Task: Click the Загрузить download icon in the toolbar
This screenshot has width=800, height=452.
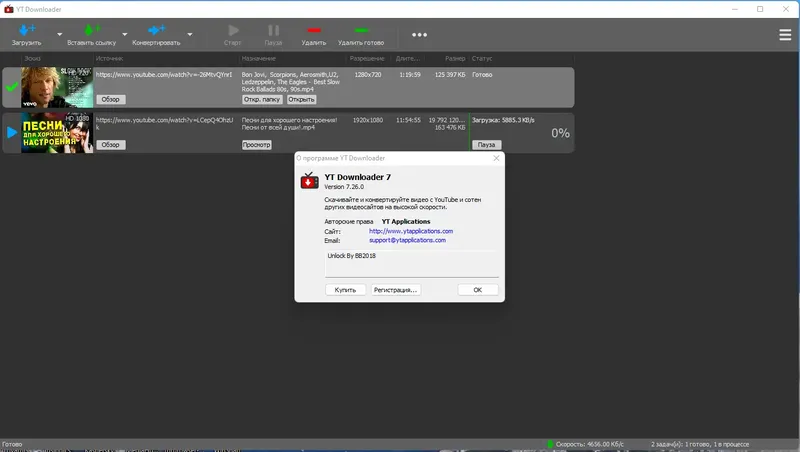Action: click(x=27, y=31)
